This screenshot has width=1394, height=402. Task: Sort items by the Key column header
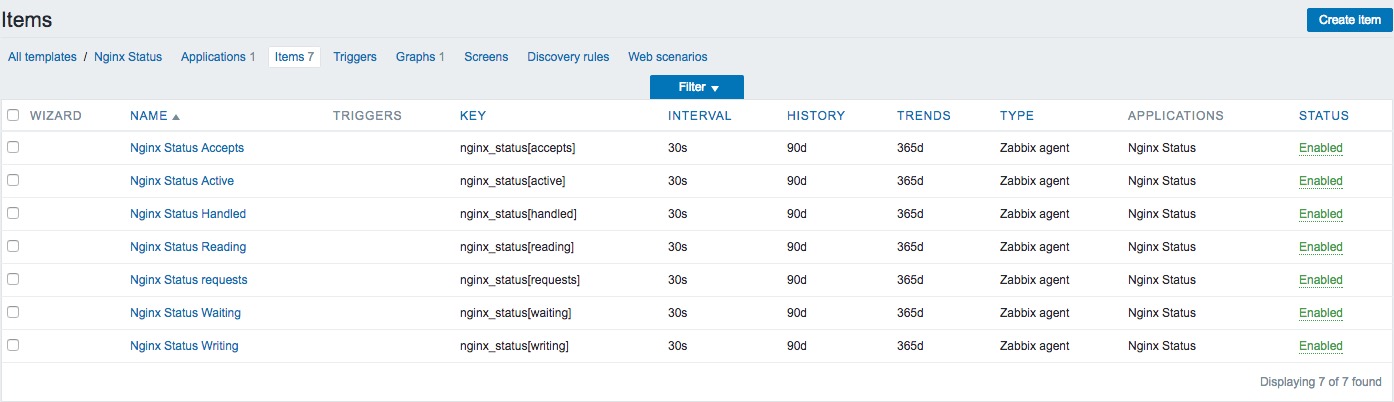[x=473, y=116]
